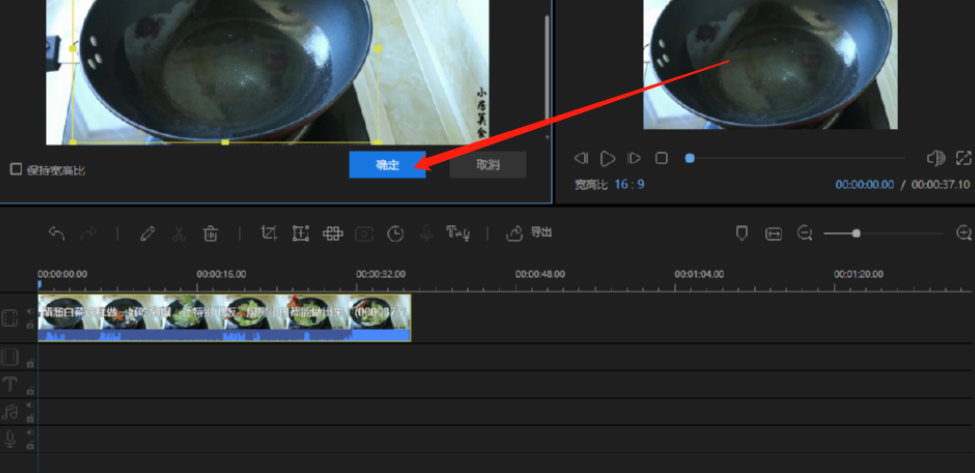Image resolution: width=975 pixels, height=473 pixels.
Task: Click the crop box bottom-right corner handle
Action: (378, 142)
